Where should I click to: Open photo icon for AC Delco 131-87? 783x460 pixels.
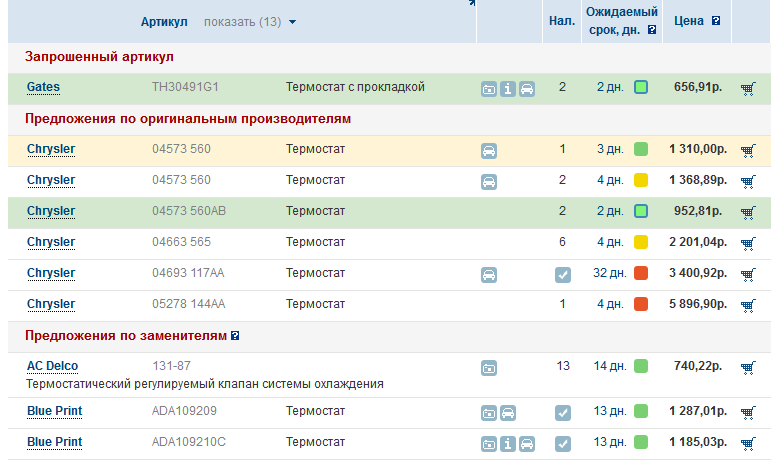[489, 368]
